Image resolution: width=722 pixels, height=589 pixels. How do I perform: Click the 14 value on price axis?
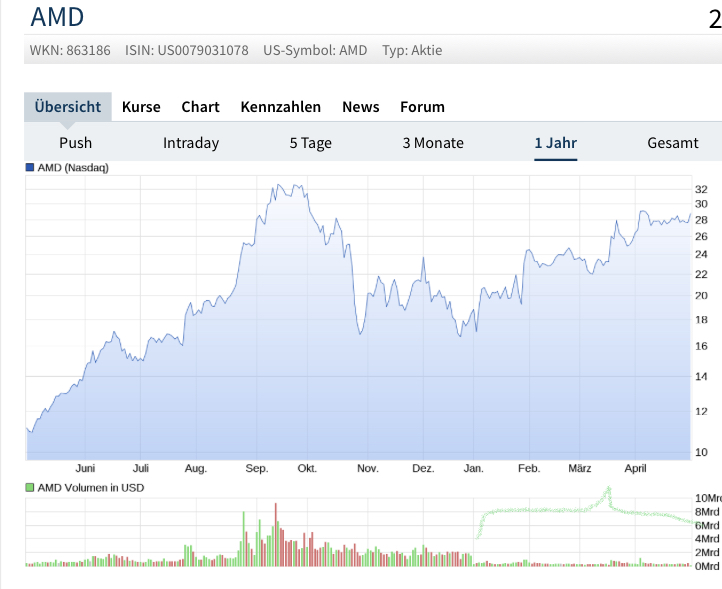click(x=701, y=376)
